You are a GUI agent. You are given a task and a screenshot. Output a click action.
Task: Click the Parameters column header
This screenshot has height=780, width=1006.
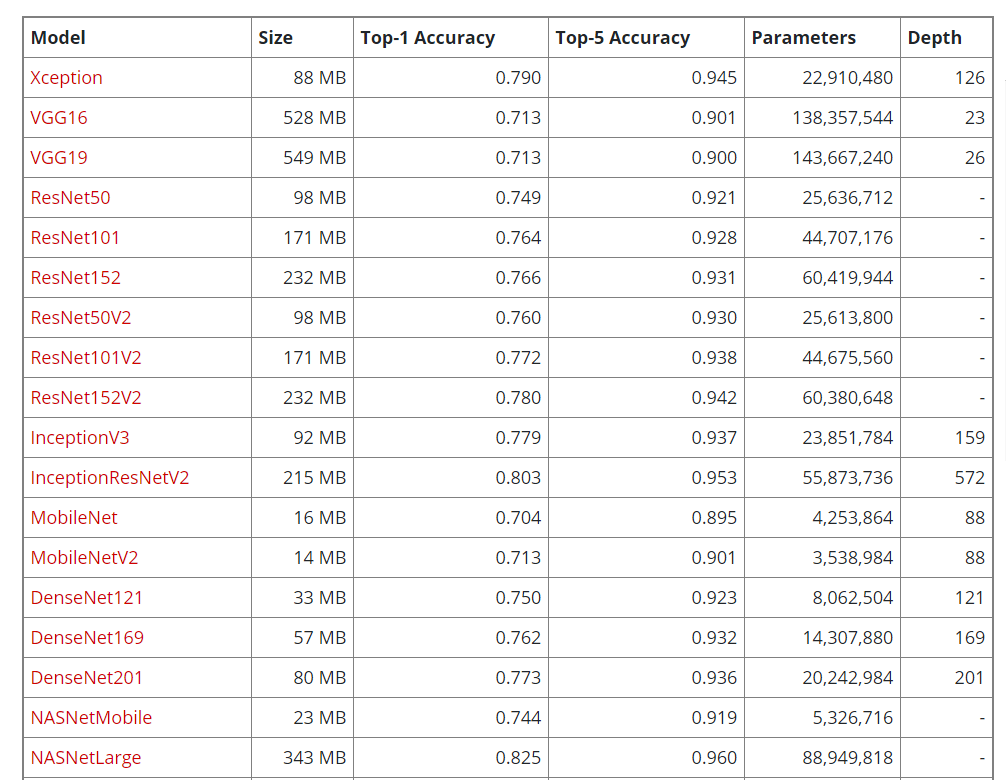[803, 38]
